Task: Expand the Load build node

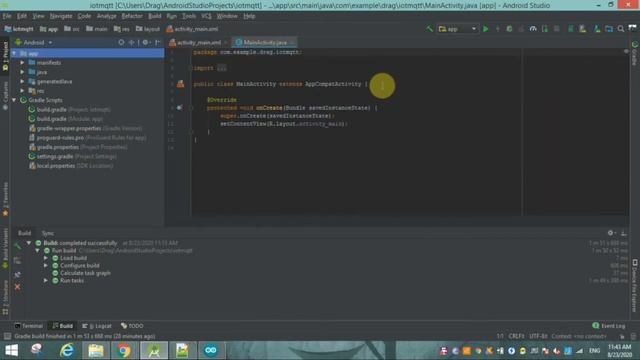Action: [x=46, y=258]
